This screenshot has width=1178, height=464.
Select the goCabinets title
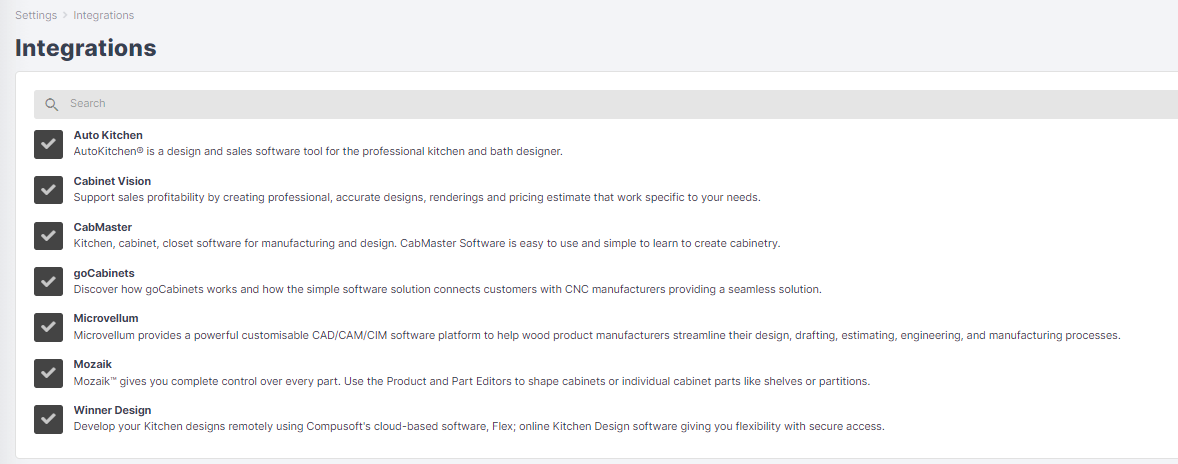[104, 273]
